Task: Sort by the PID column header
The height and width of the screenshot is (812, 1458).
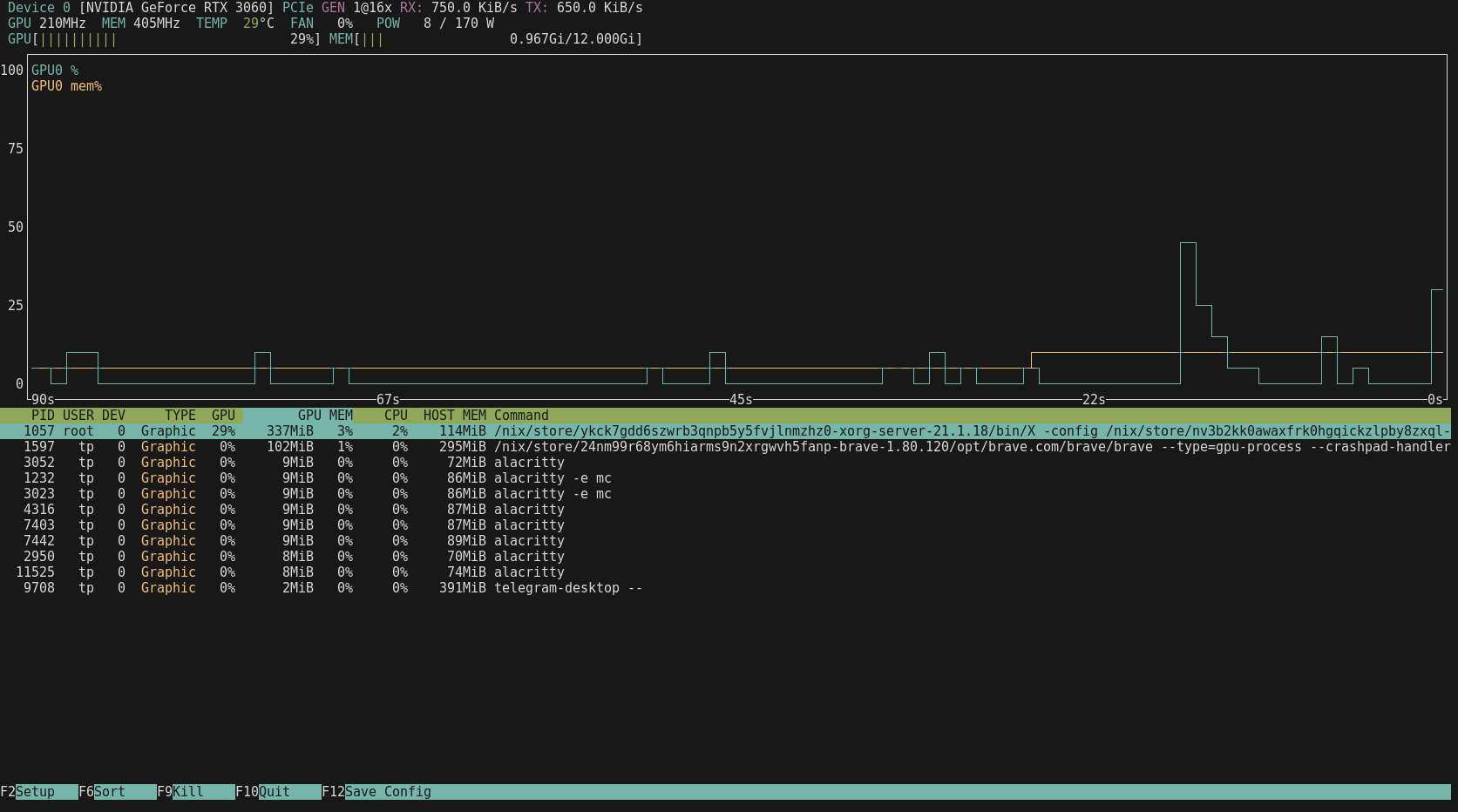Action: pos(42,416)
